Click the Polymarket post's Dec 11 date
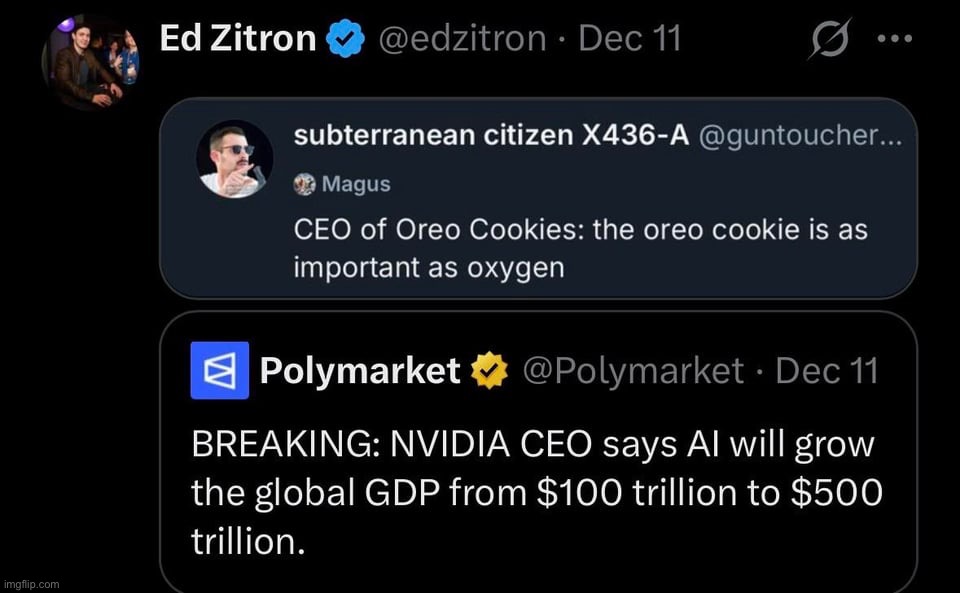 click(826, 371)
